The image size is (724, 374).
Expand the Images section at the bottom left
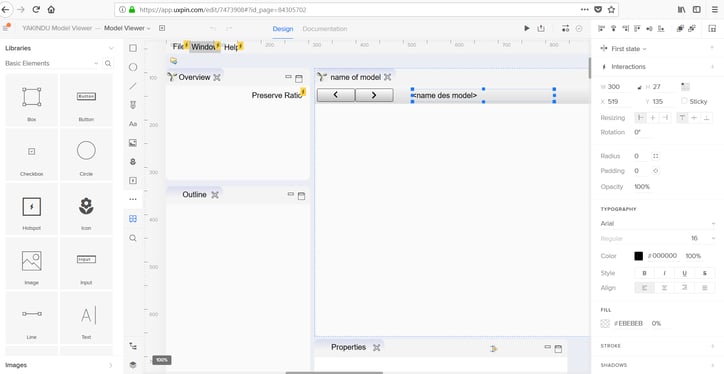tap(111, 365)
